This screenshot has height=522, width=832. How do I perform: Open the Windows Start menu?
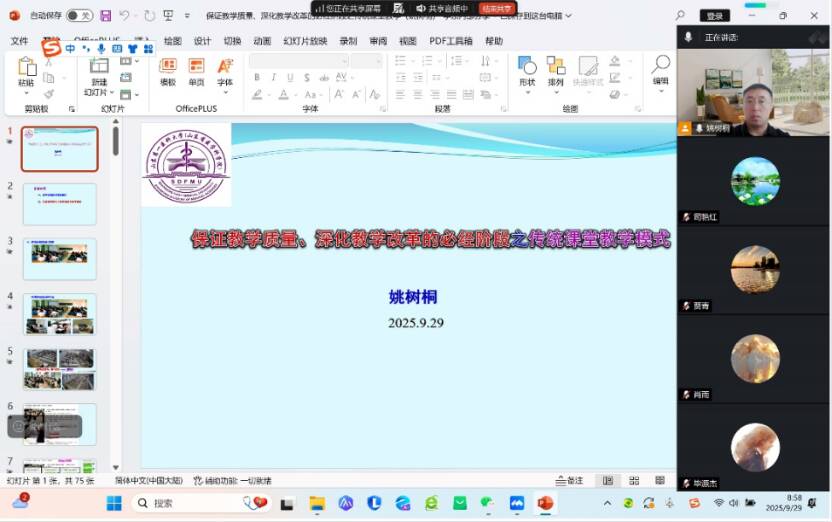pyautogui.click(x=114, y=503)
